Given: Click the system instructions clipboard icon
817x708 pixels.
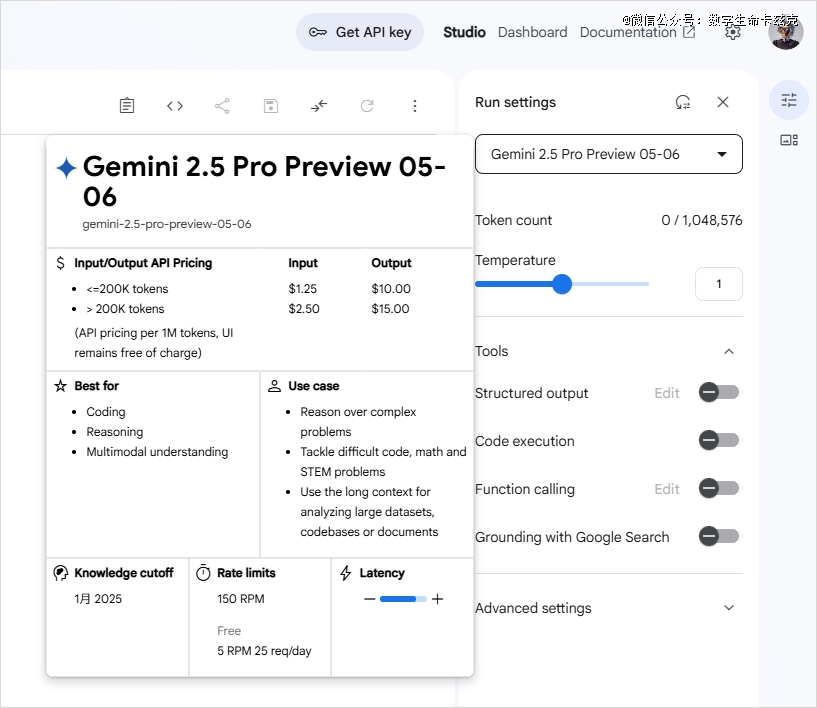Looking at the screenshot, I should [x=127, y=106].
